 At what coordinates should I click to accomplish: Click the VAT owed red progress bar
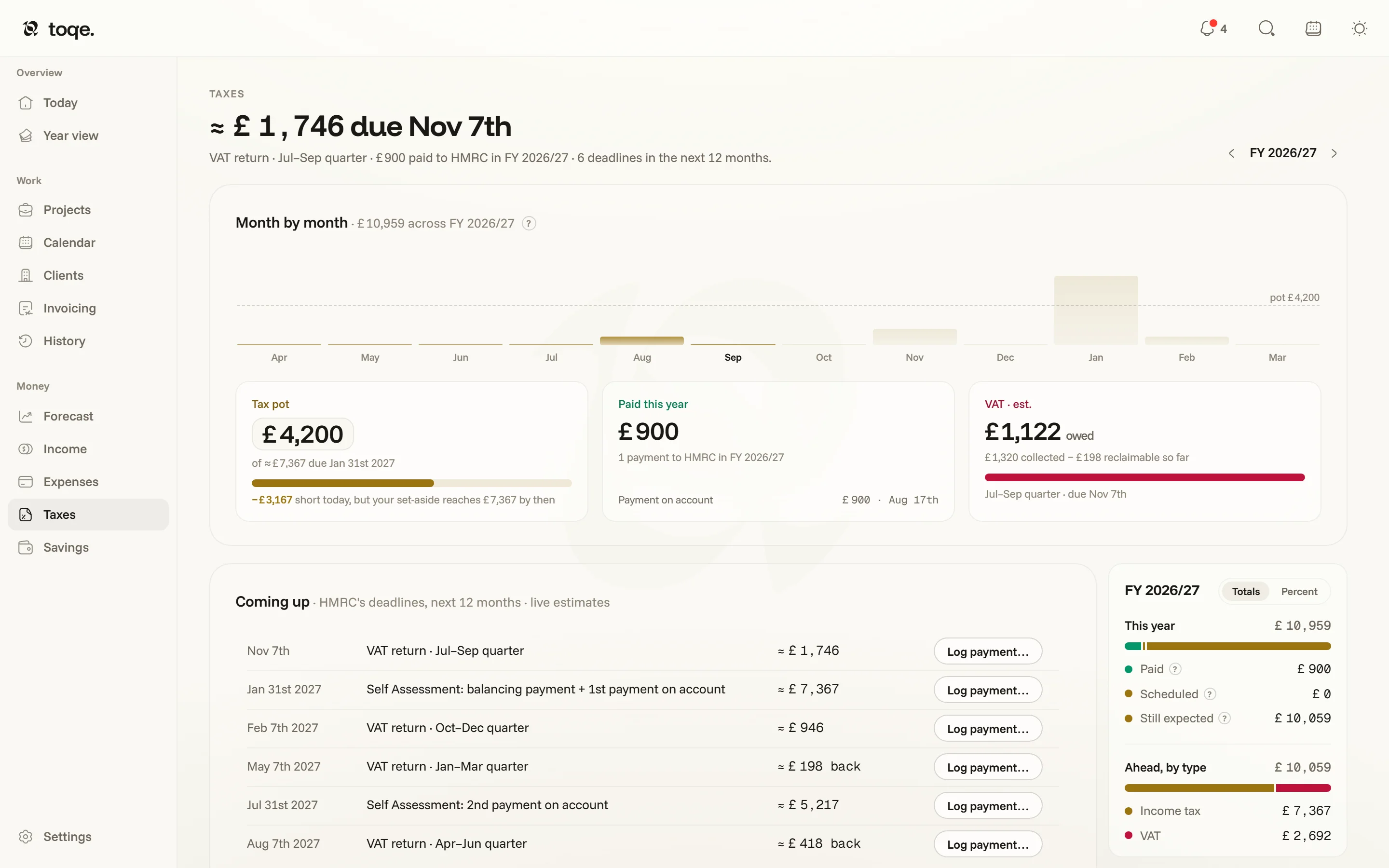pyautogui.click(x=1144, y=477)
